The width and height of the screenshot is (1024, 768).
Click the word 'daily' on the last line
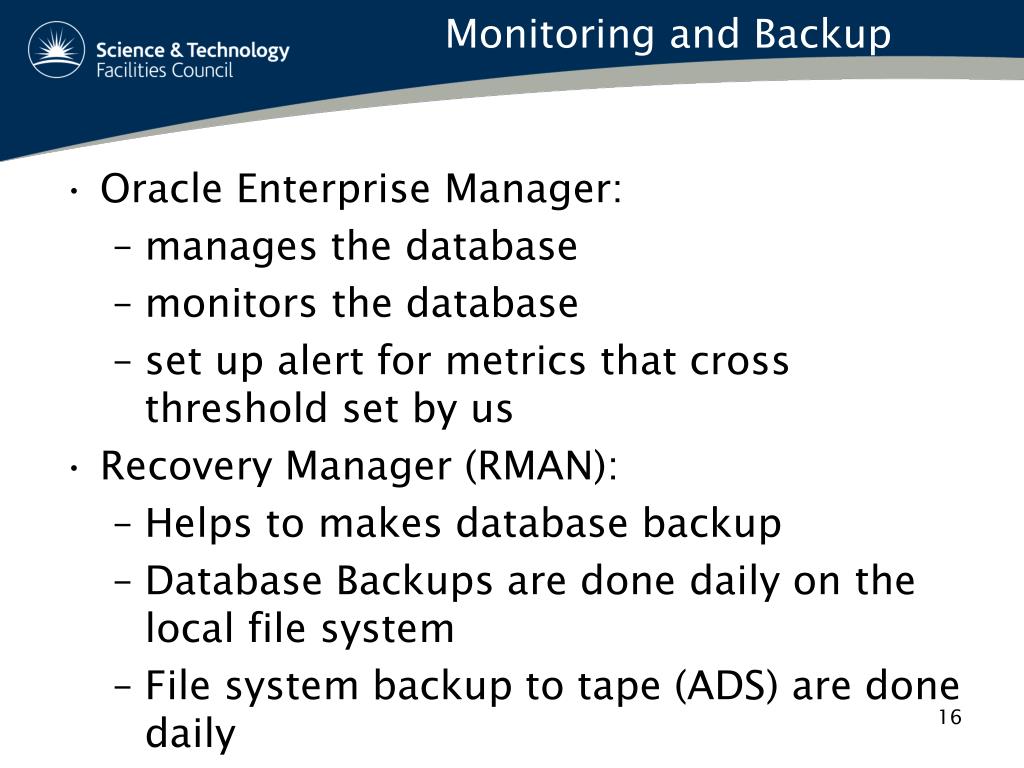(x=190, y=735)
